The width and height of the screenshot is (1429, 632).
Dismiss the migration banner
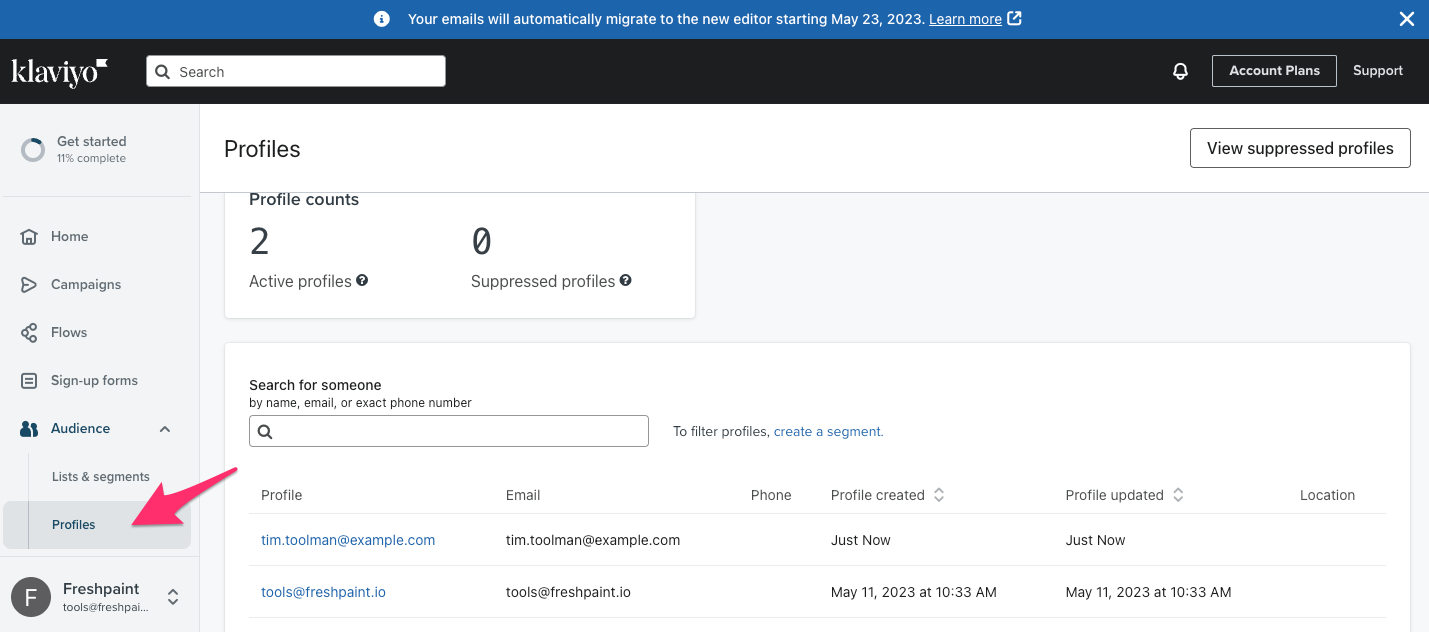1406,19
